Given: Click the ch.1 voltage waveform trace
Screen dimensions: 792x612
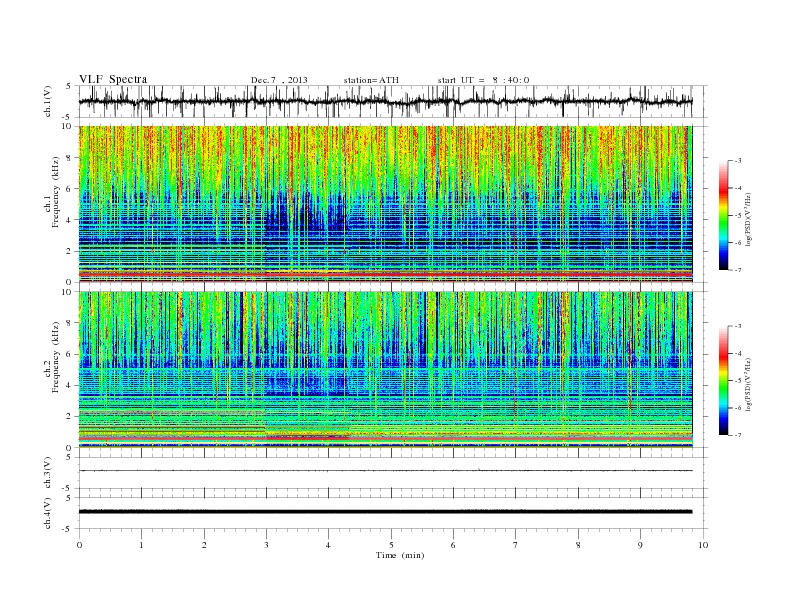Looking at the screenshot, I should pyautogui.click(x=385, y=101).
